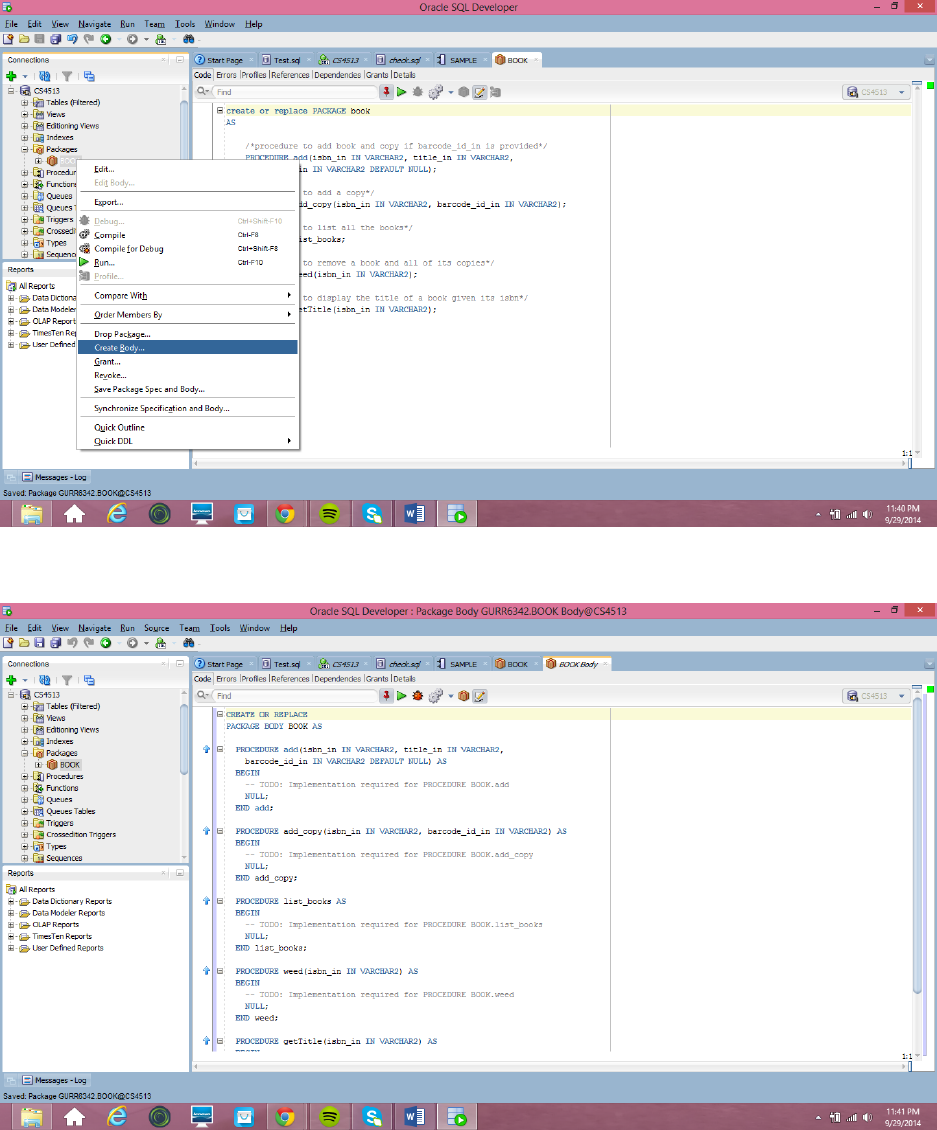The width and height of the screenshot is (937, 1130).
Task: Click the red Debug bug icon in BOOK Body toolbar
Action: [417, 695]
